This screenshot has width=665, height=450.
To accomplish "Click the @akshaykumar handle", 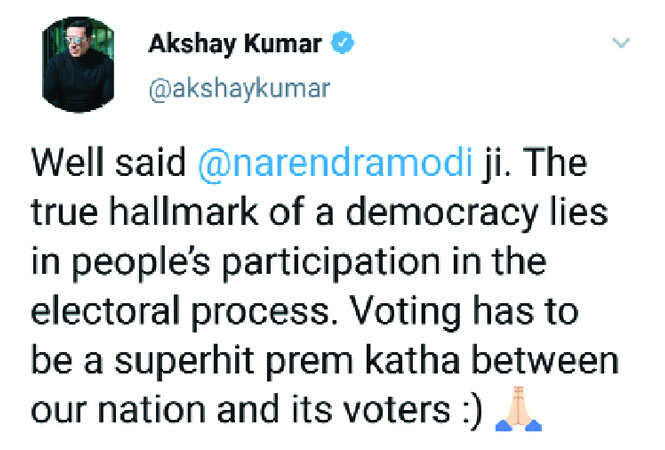I will [239, 89].
